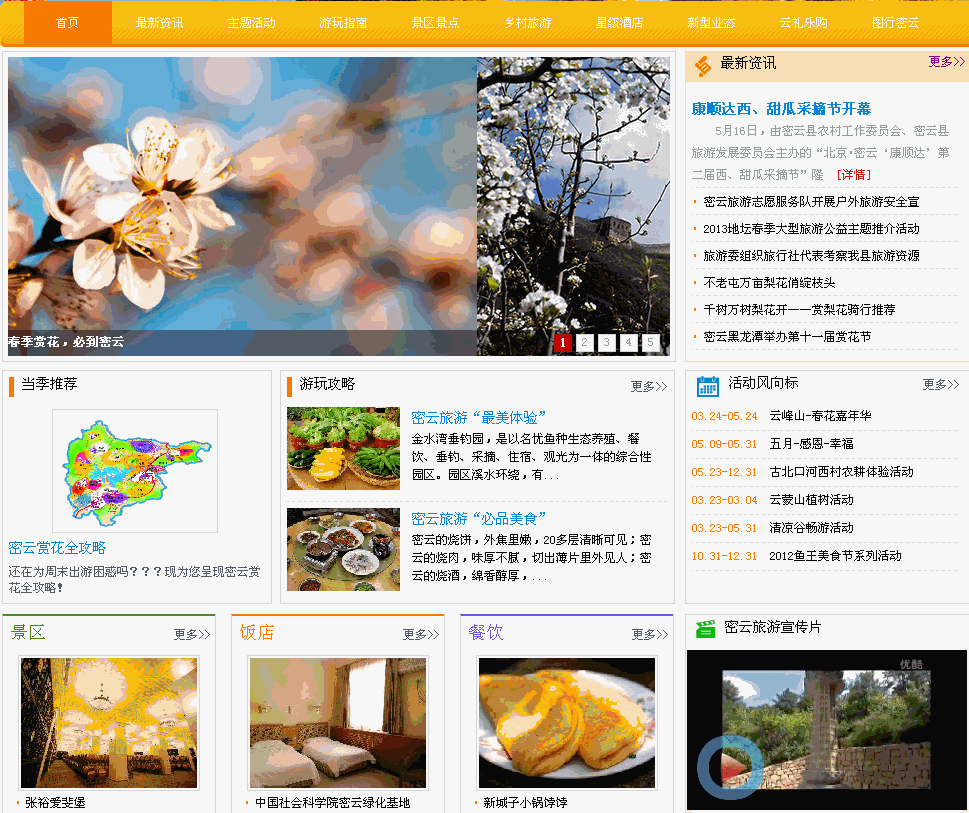The image size is (969, 813).
Task: Click the food dishes thumbnail for 必品美食
Action: tap(343, 549)
